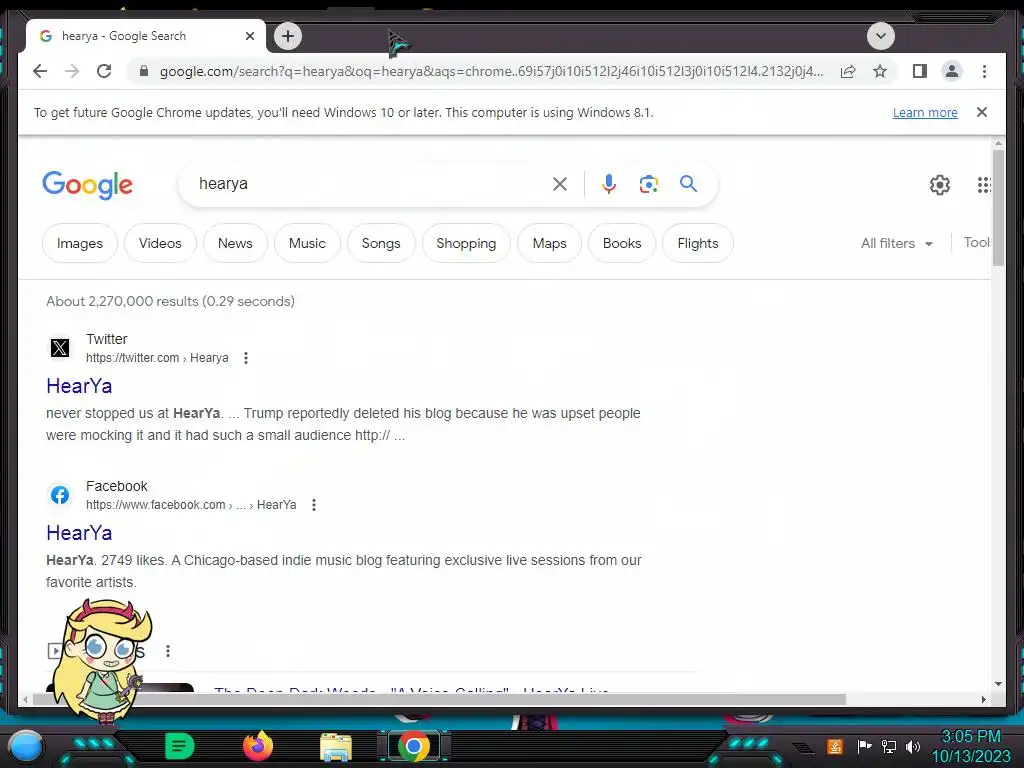Open the network tray icon

click(889, 746)
